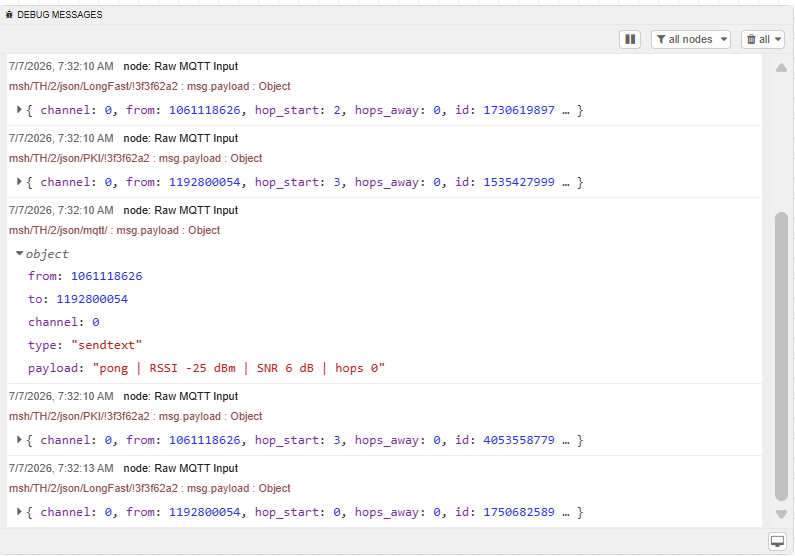Click id value 1750682589
This screenshot has height=556, width=795.
coord(519,512)
